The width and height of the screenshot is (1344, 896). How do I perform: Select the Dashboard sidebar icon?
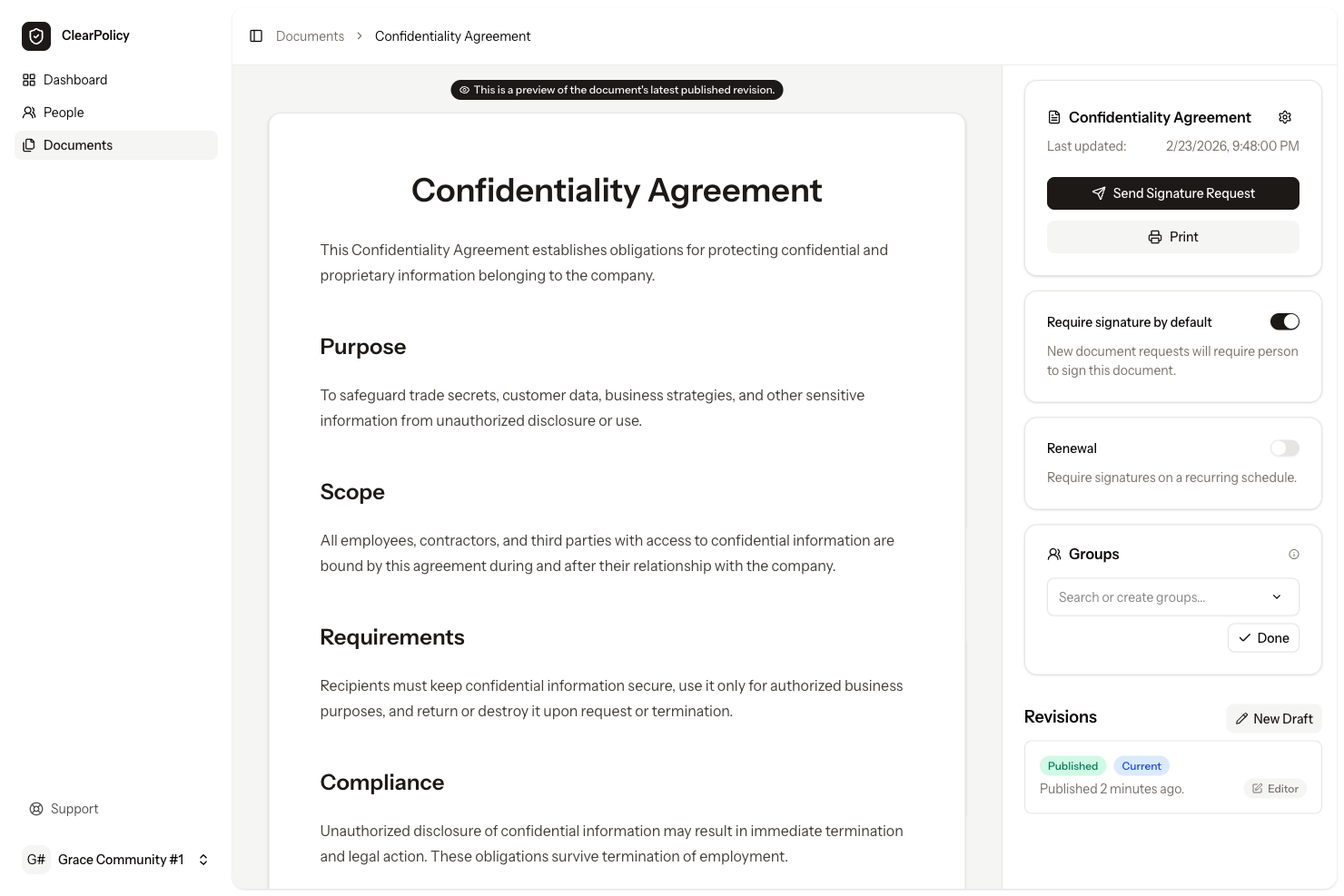pos(28,80)
